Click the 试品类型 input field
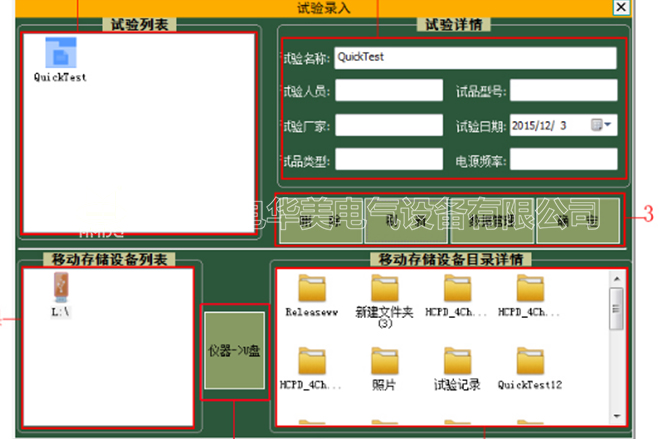 (x=389, y=159)
